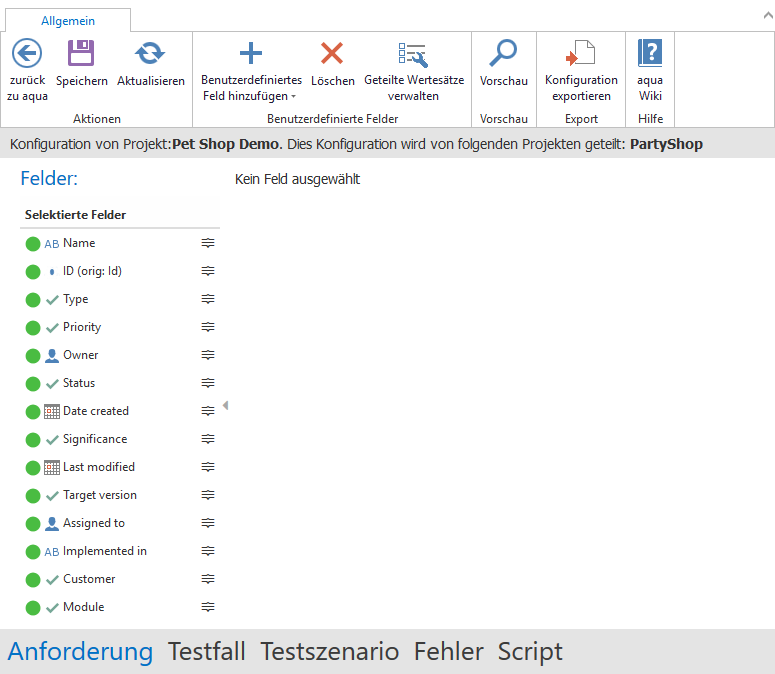Refresh using the Aktualisieren icon
This screenshot has width=775, height=674.
click(150, 53)
